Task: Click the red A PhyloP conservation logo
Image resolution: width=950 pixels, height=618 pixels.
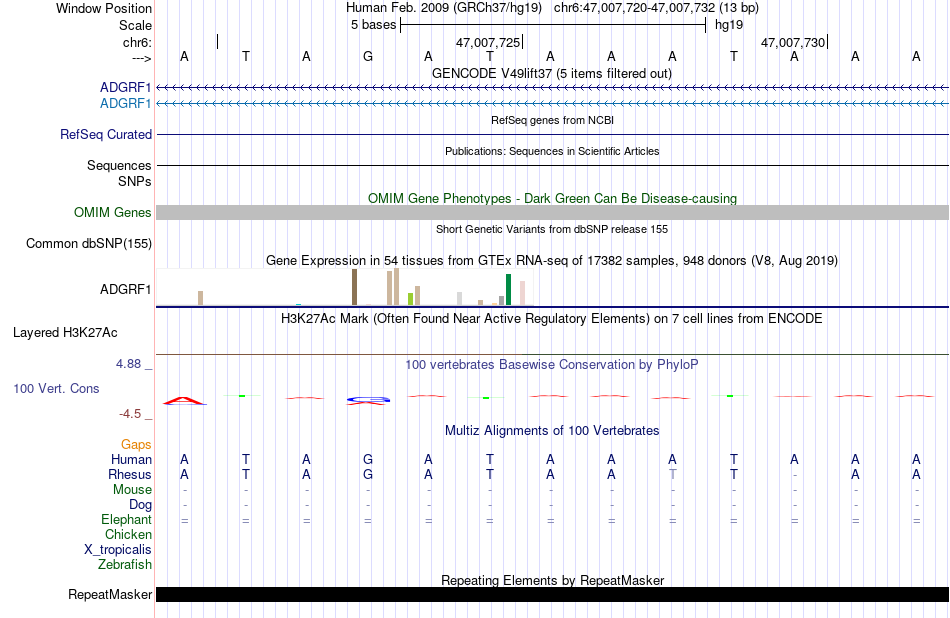Action: click(184, 400)
